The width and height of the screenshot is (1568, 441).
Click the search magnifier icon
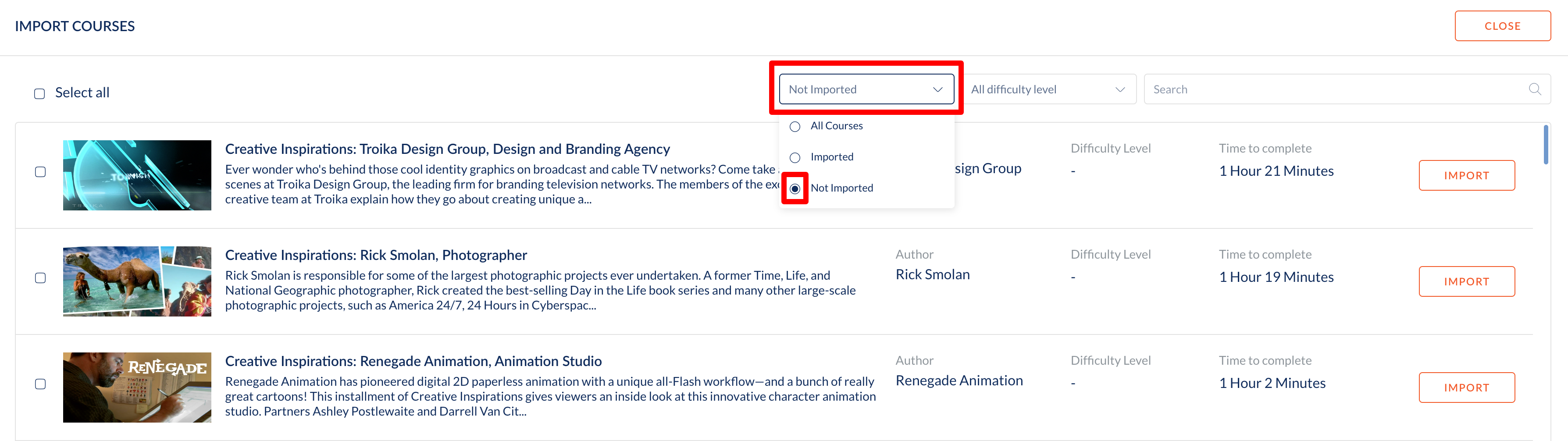pos(1535,89)
